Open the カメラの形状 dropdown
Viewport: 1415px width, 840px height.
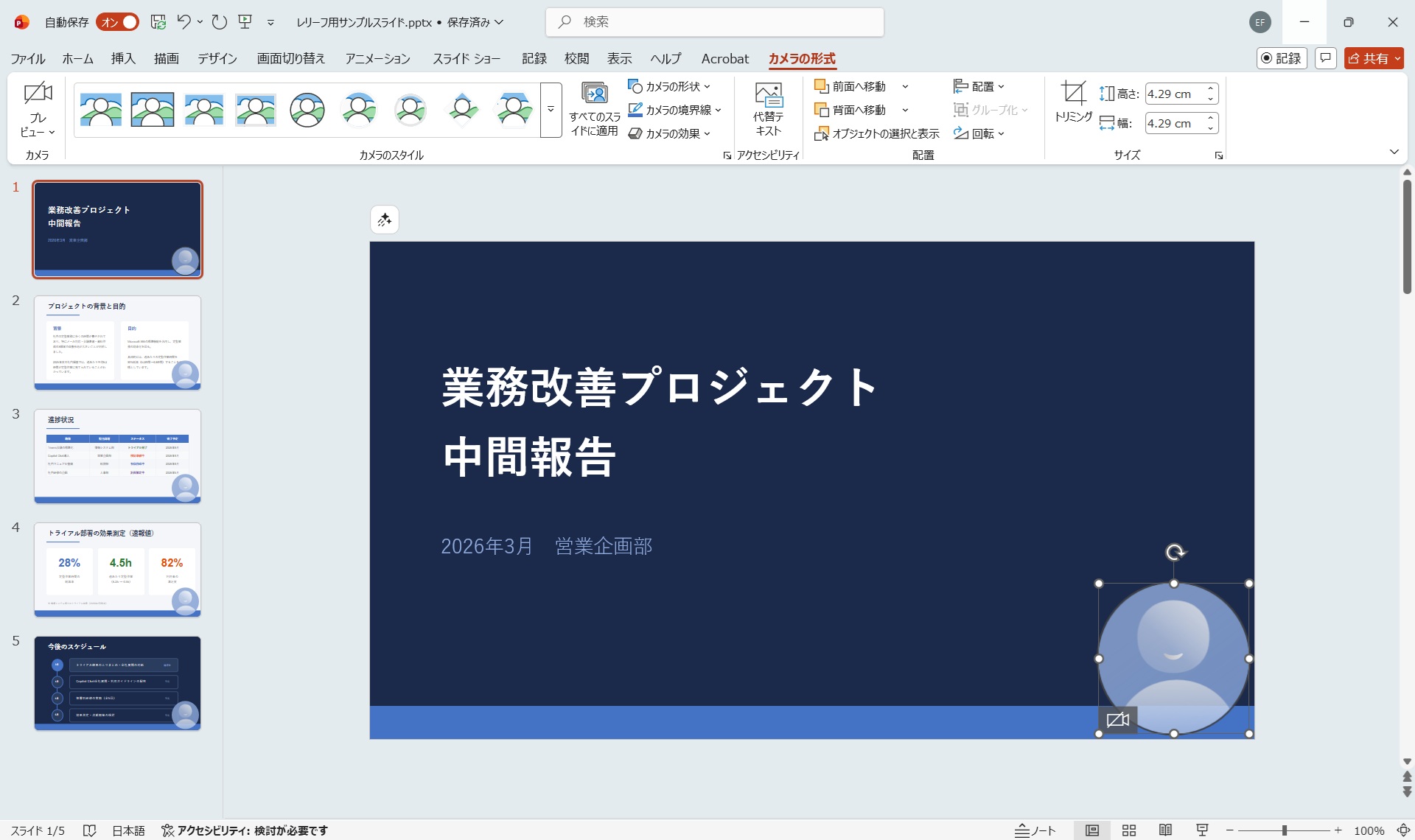click(670, 85)
